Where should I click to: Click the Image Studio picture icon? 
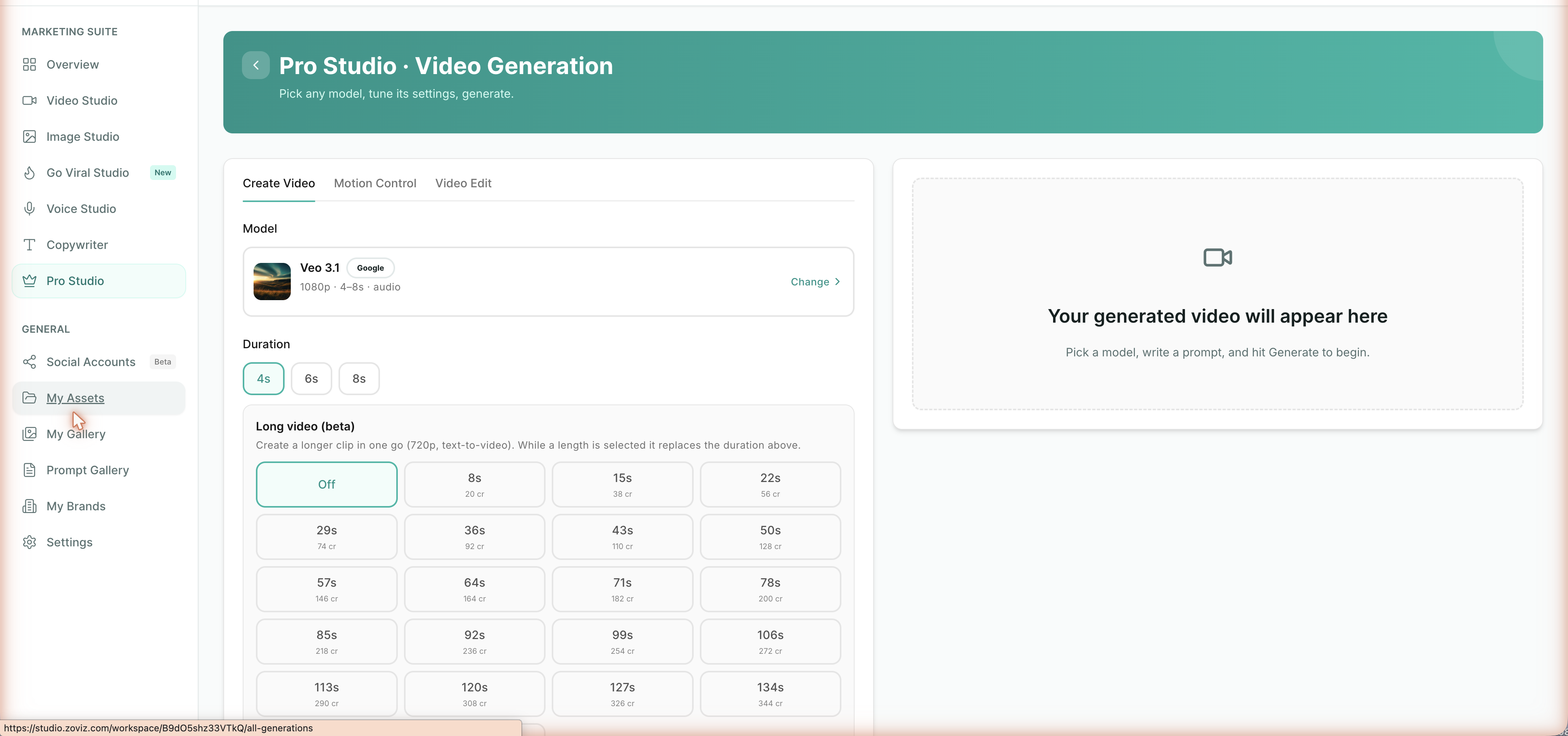click(29, 136)
